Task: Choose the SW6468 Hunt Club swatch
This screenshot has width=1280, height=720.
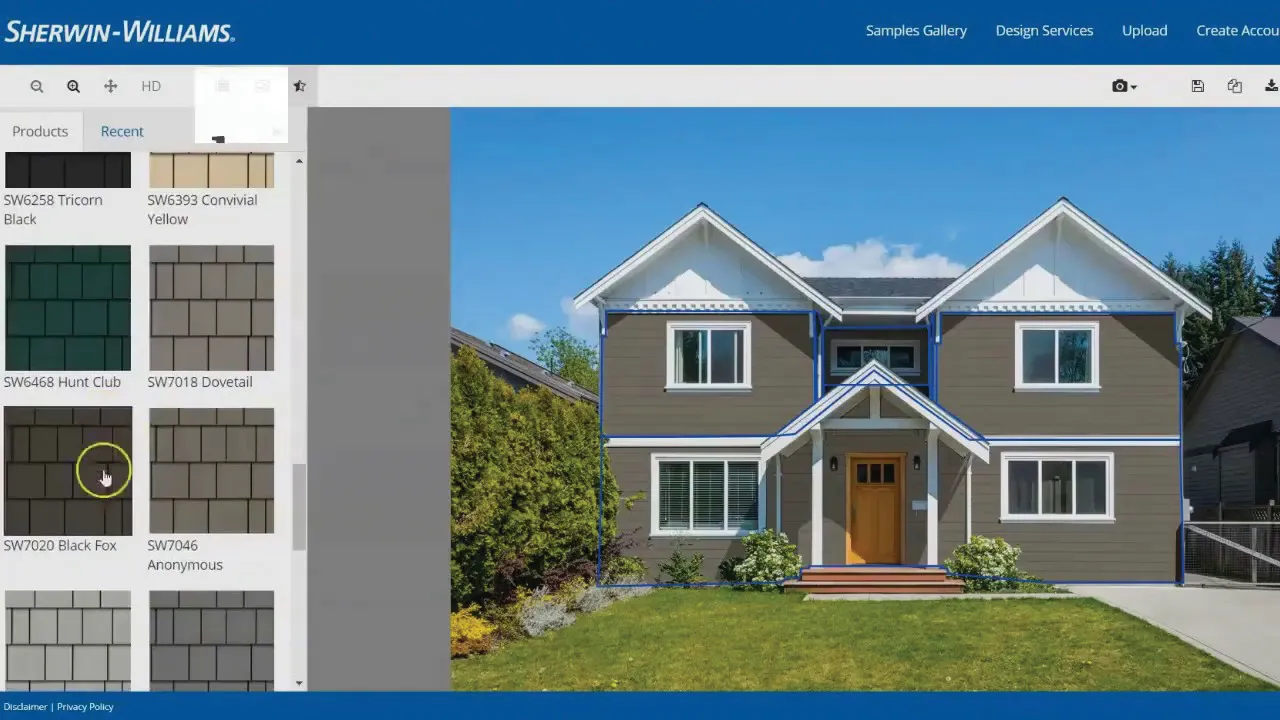Action: point(68,308)
